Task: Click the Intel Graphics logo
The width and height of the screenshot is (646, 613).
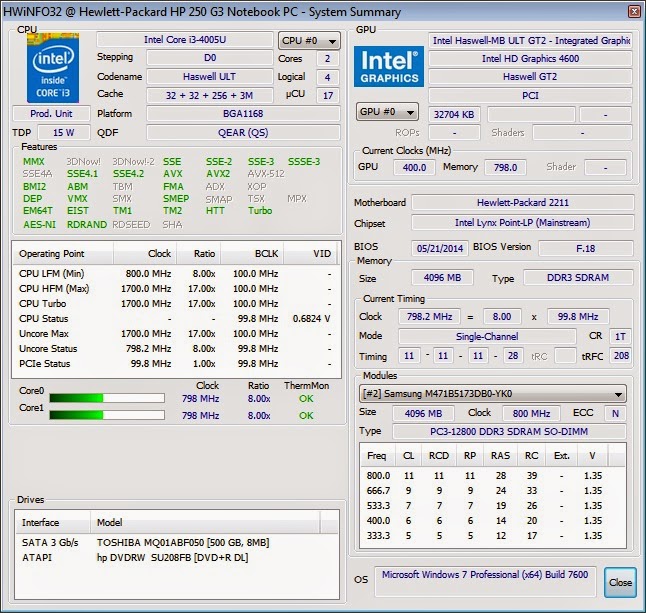Action: click(389, 66)
